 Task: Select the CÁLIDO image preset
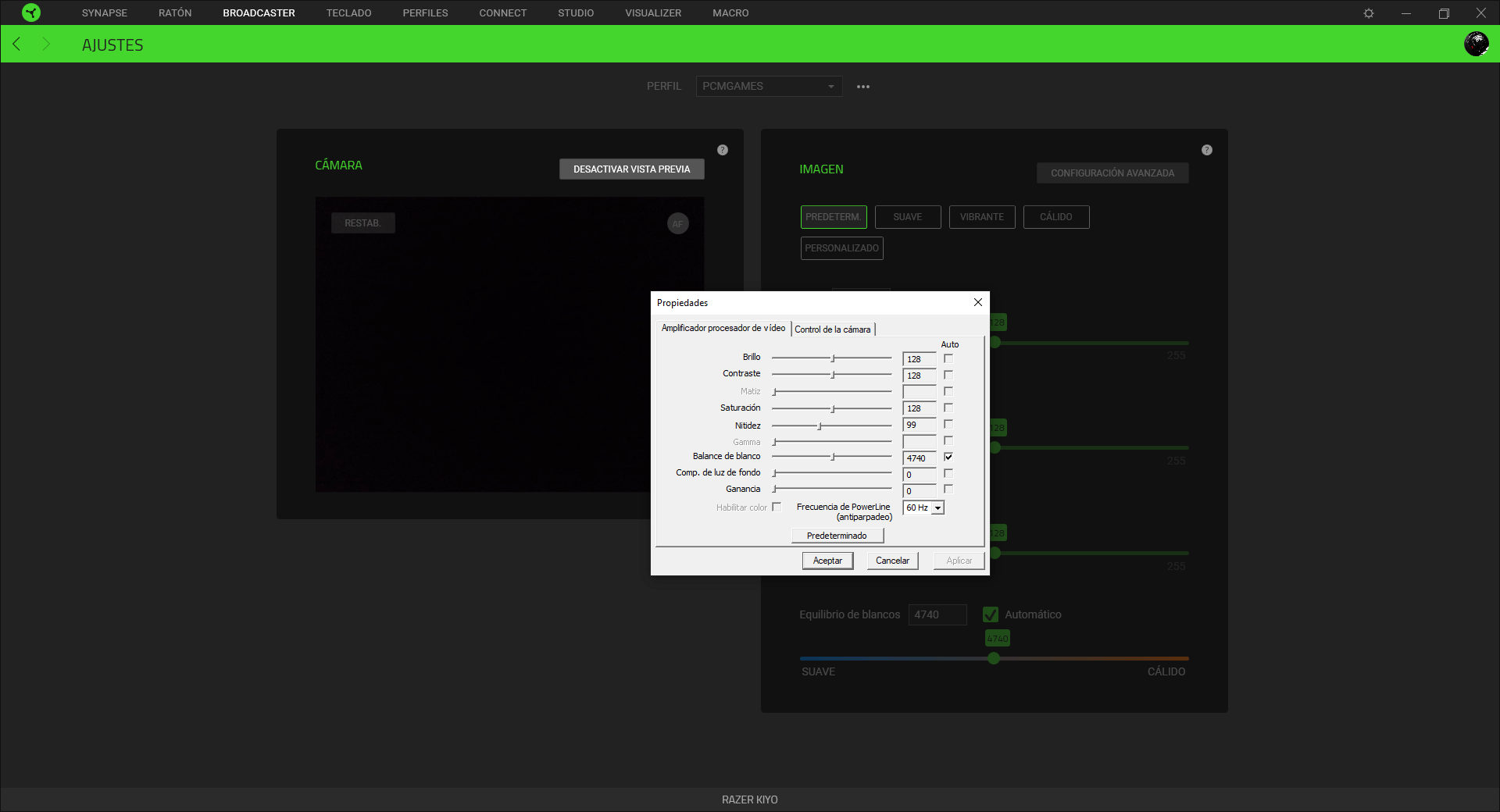tap(1056, 217)
